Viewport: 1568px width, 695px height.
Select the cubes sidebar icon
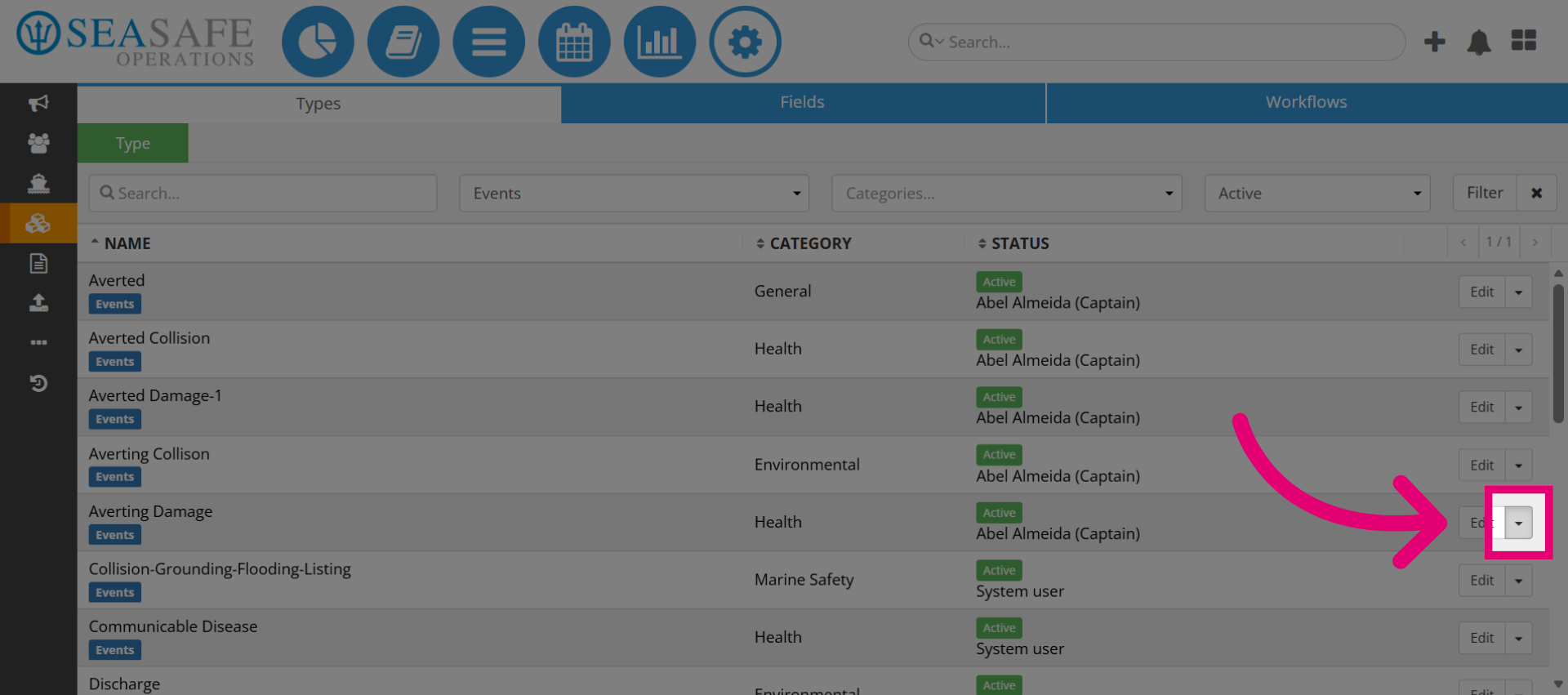[38, 223]
